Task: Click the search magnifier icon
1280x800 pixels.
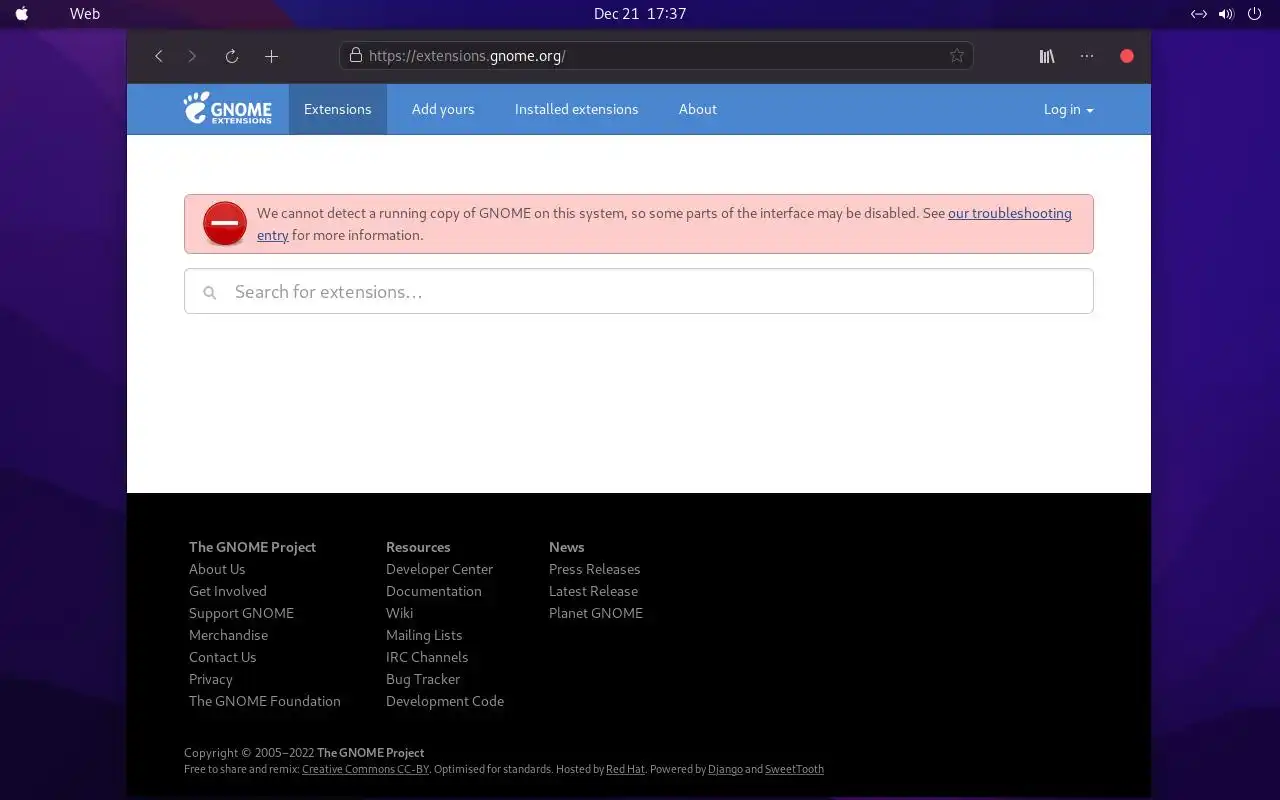Action: pyautogui.click(x=209, y=292)
